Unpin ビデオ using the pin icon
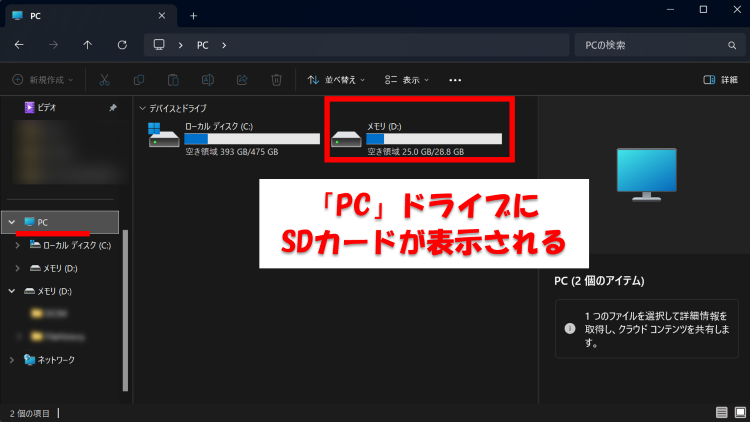 [113, 108]
